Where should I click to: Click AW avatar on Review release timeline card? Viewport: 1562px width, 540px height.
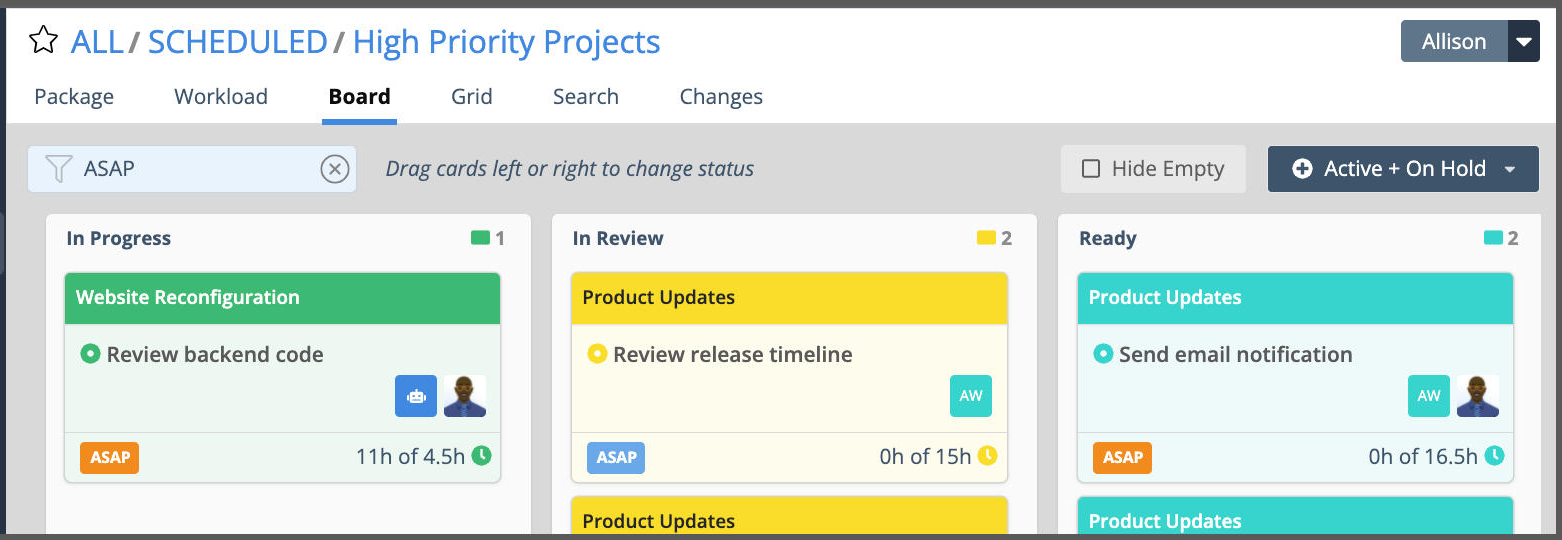[x=971, y=396]
